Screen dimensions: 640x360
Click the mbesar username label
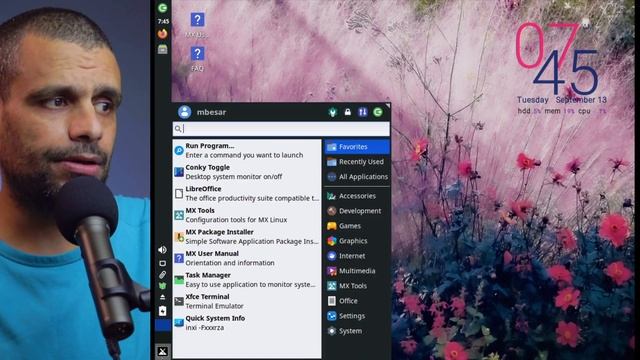coord(211,112)
